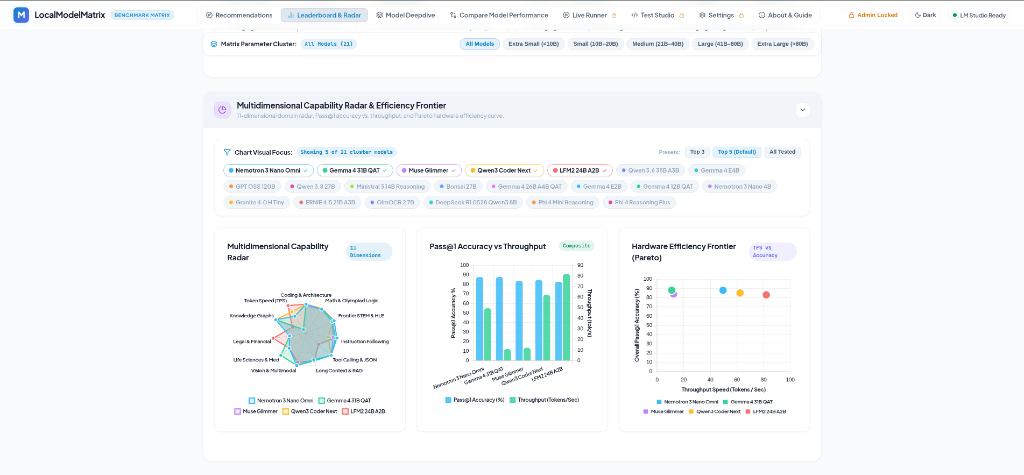This screenshot has height=475, width=1024.
Task: Open the Settings tab
Action: [721, 15]
